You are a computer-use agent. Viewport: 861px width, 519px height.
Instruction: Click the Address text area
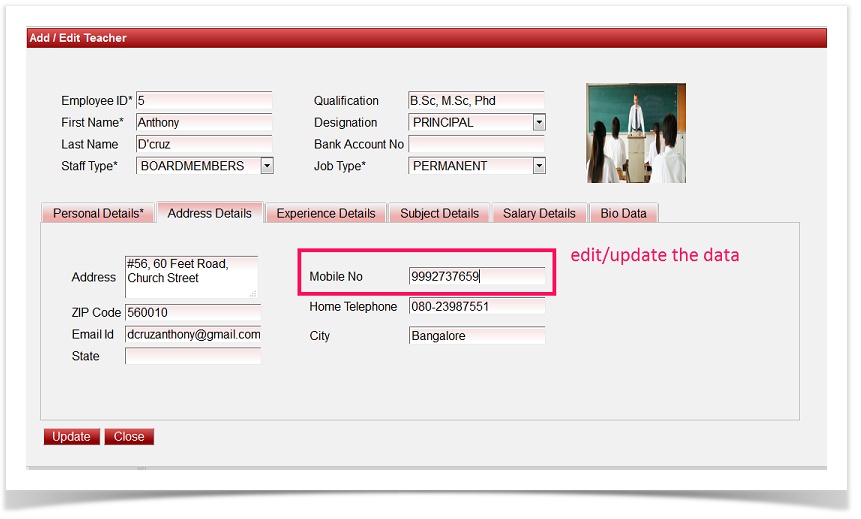click(x=191, y=277)
